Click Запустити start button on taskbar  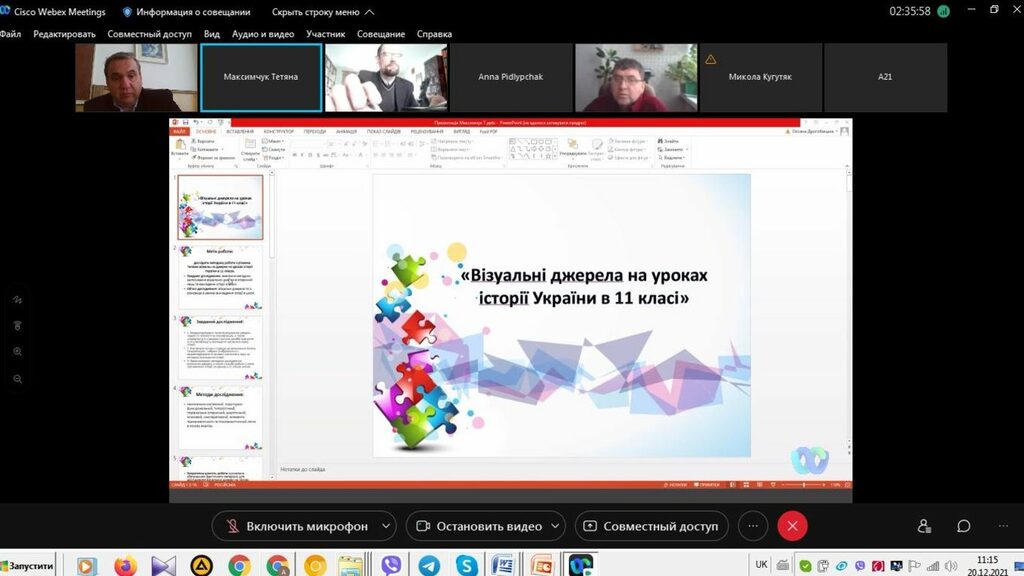pyautogui.click(x=30, y=566)
